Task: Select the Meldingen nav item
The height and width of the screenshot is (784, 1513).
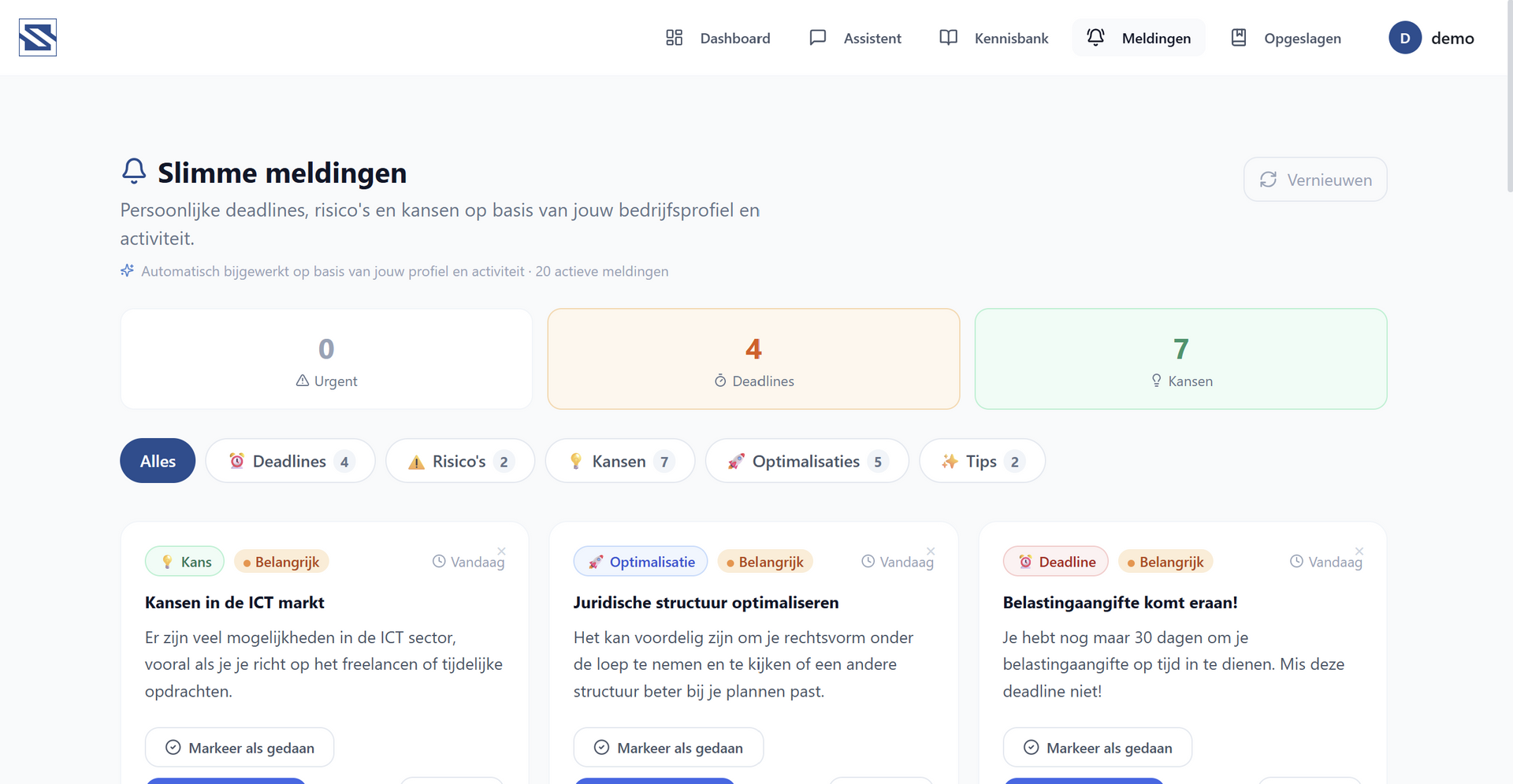Action: click(x=1139, y=38)
